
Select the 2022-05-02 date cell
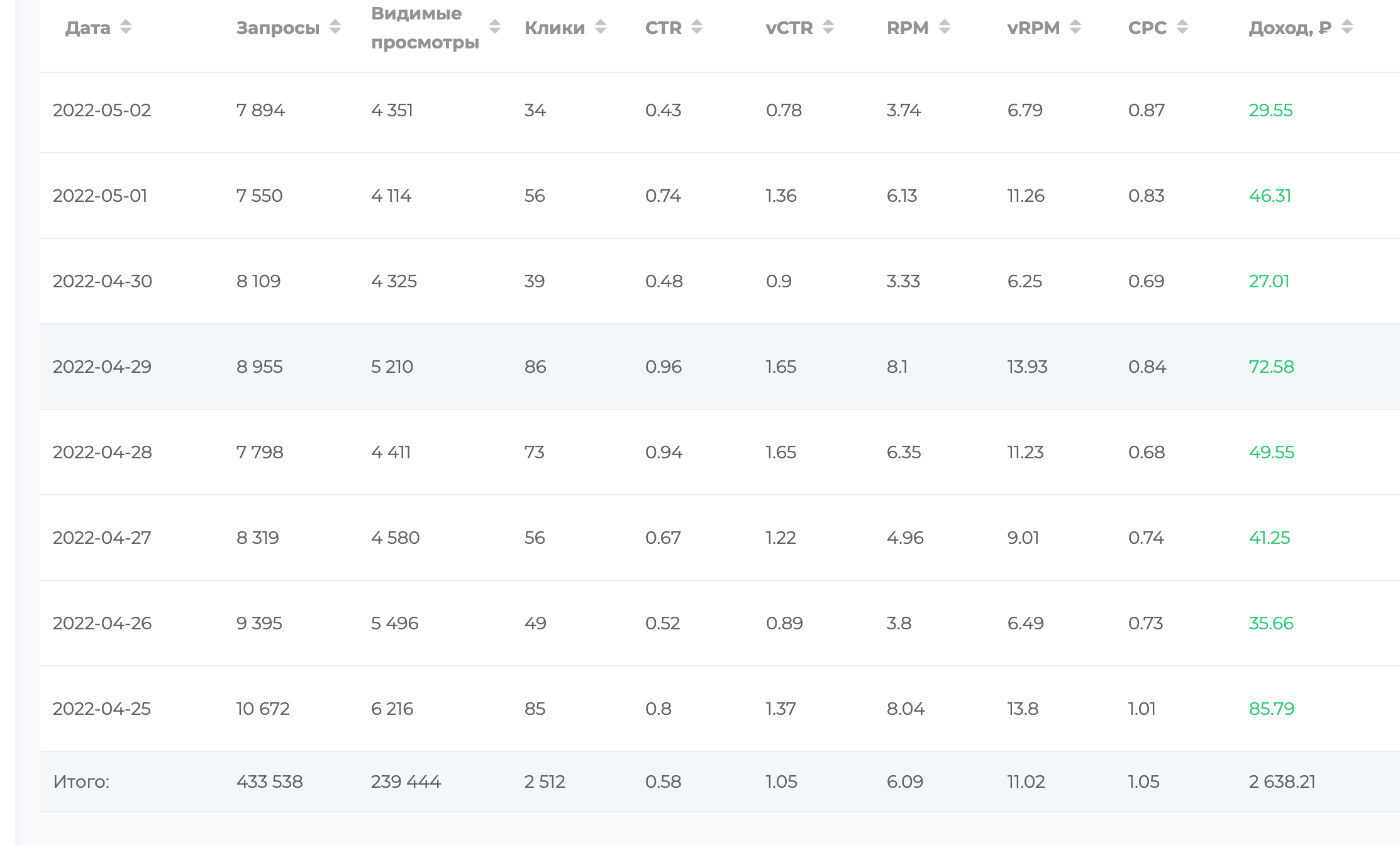tap(102, 111)
